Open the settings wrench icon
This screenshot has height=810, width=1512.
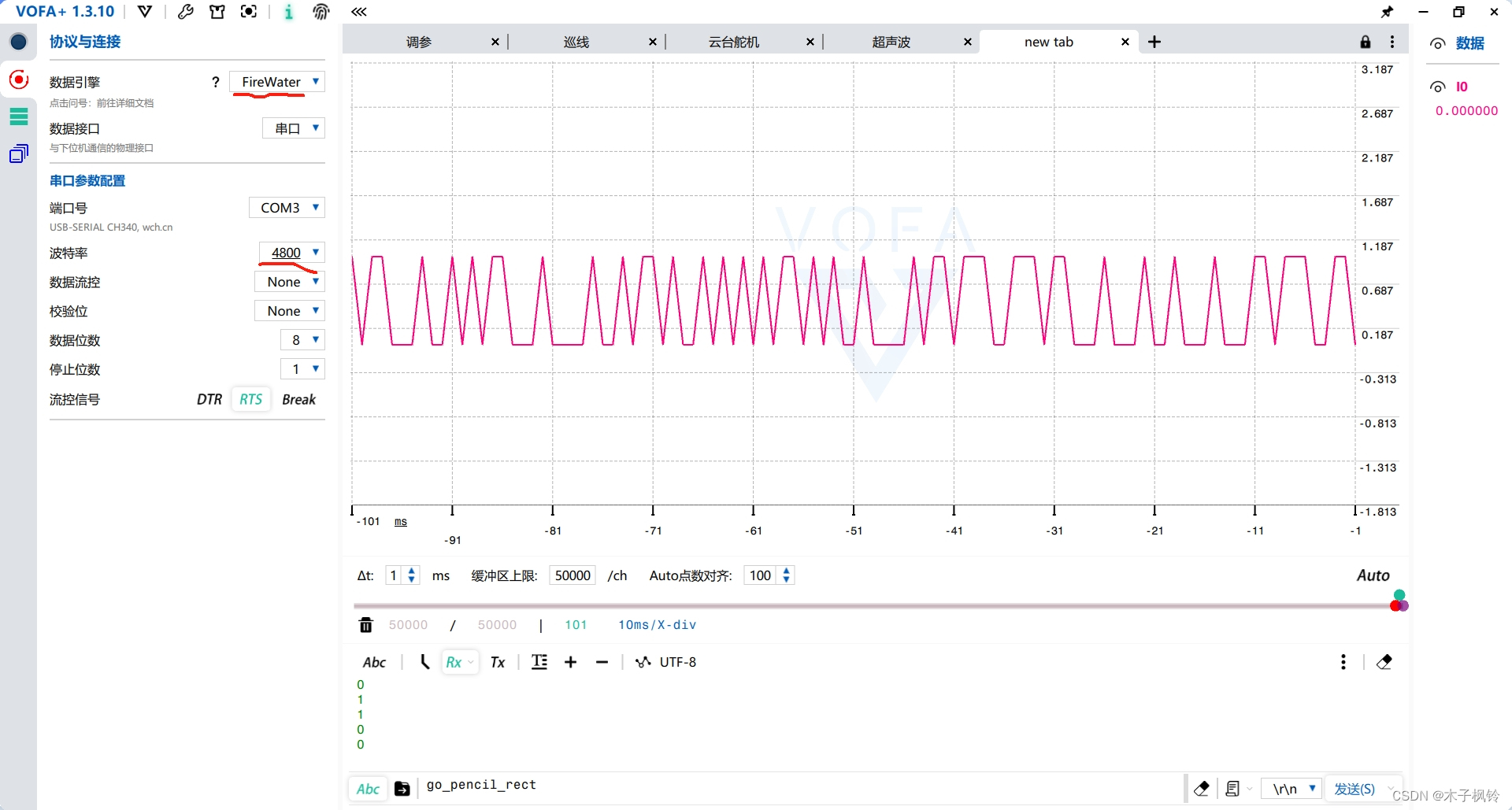click(186, 12)
